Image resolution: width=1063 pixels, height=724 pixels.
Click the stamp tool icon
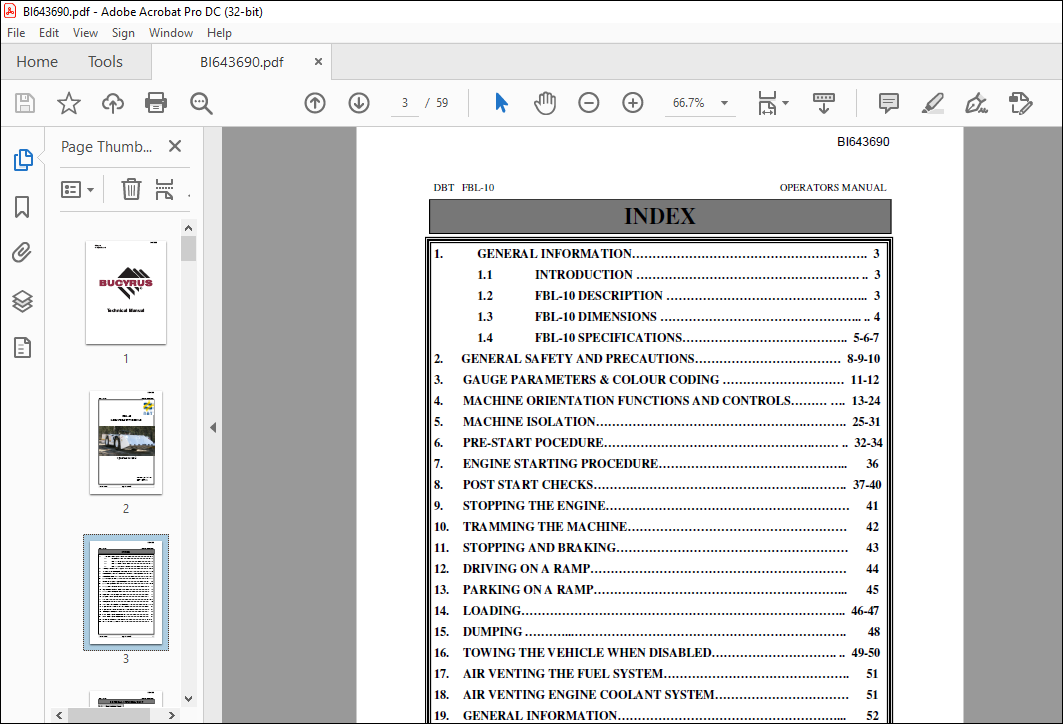(1020, 103)
